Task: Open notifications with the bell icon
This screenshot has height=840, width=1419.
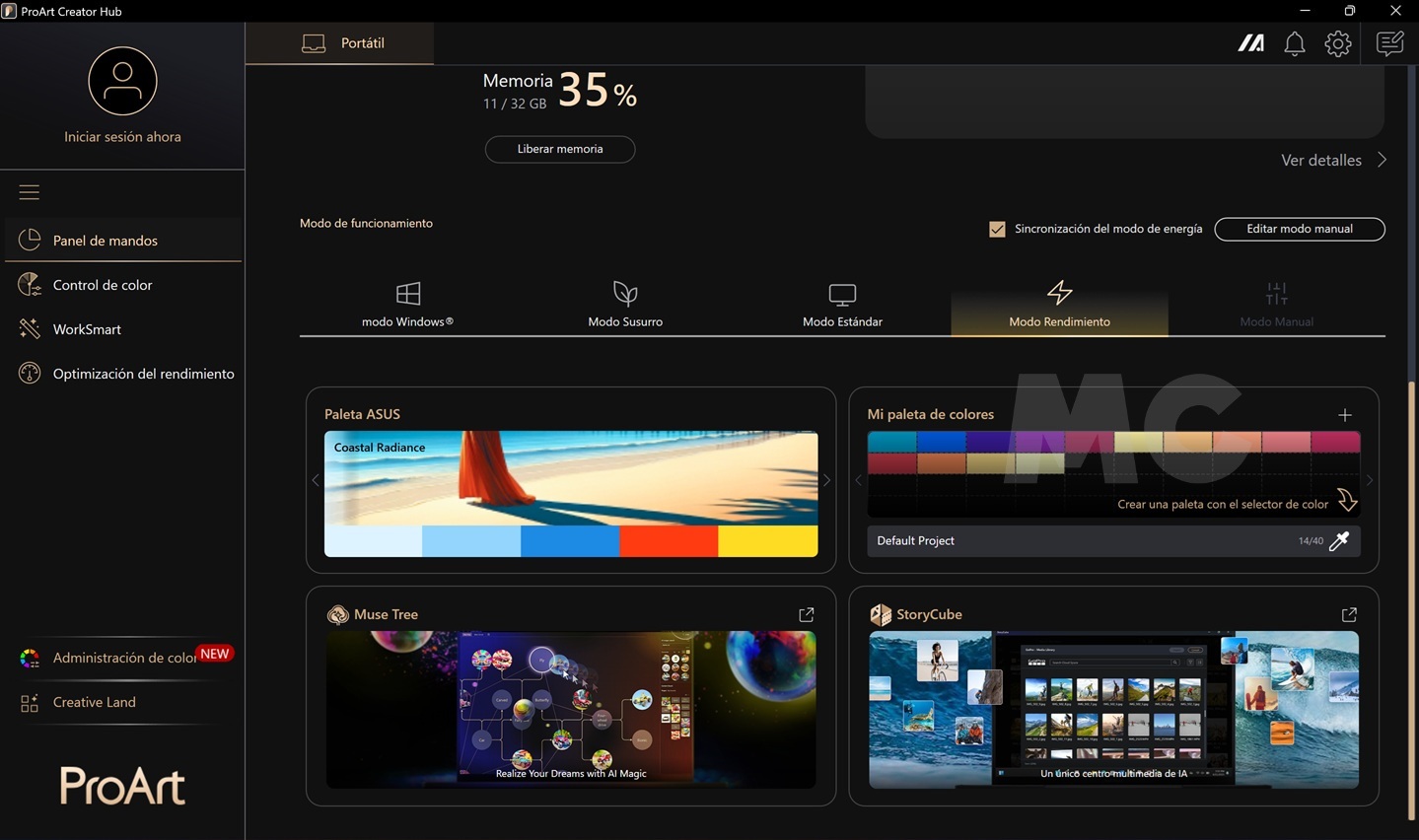Action: coord(1295,43)
